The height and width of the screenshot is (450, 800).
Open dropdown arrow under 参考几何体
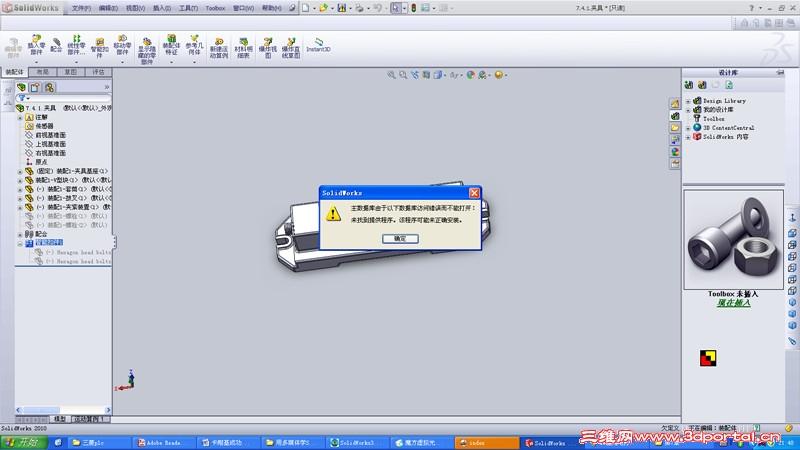tap(194, 62)
